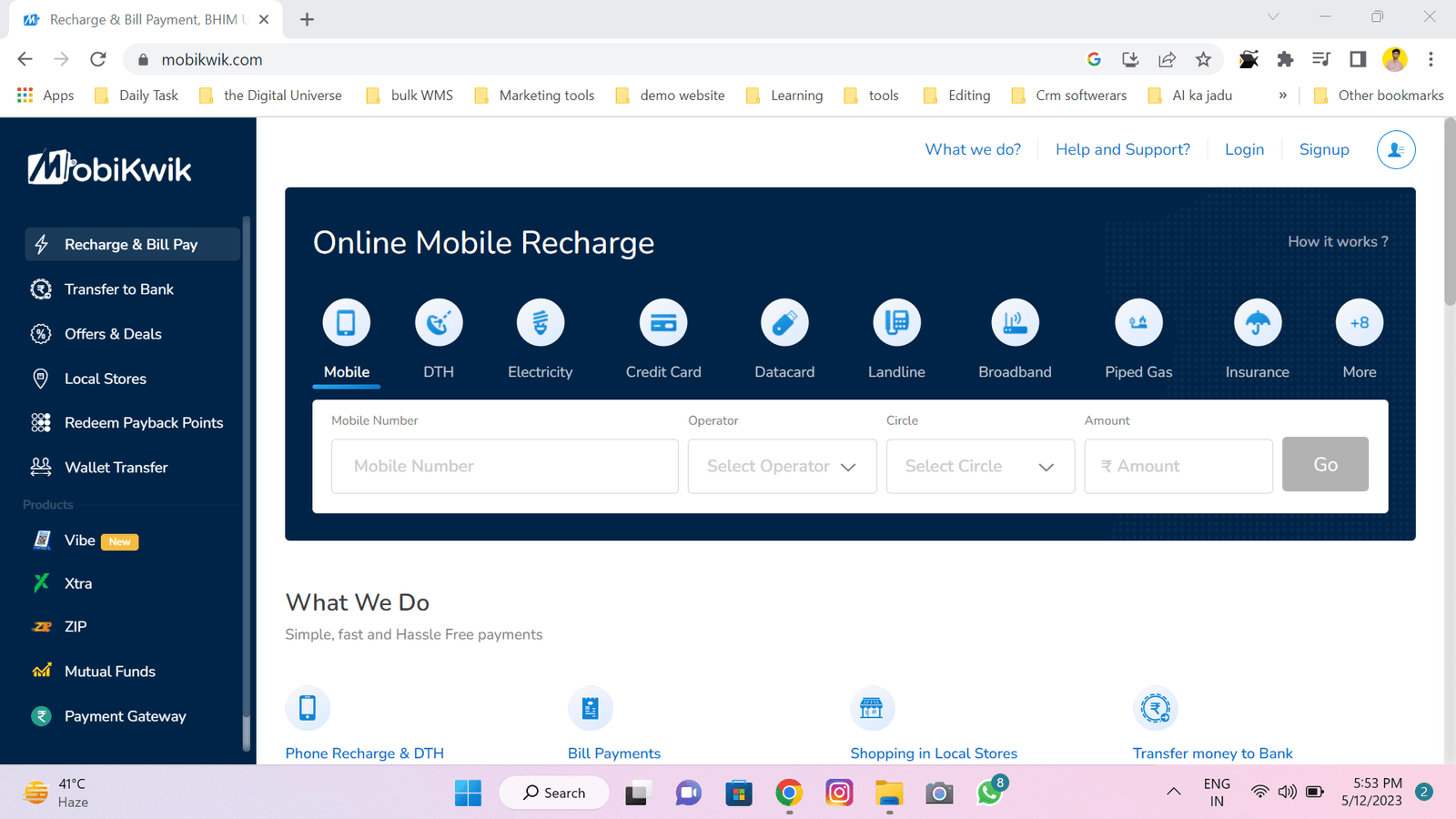Open Shopping in Local Stores icon
Image resolution: width=1456 pixels, height=819 pixels.
click(x=872, y=708)
